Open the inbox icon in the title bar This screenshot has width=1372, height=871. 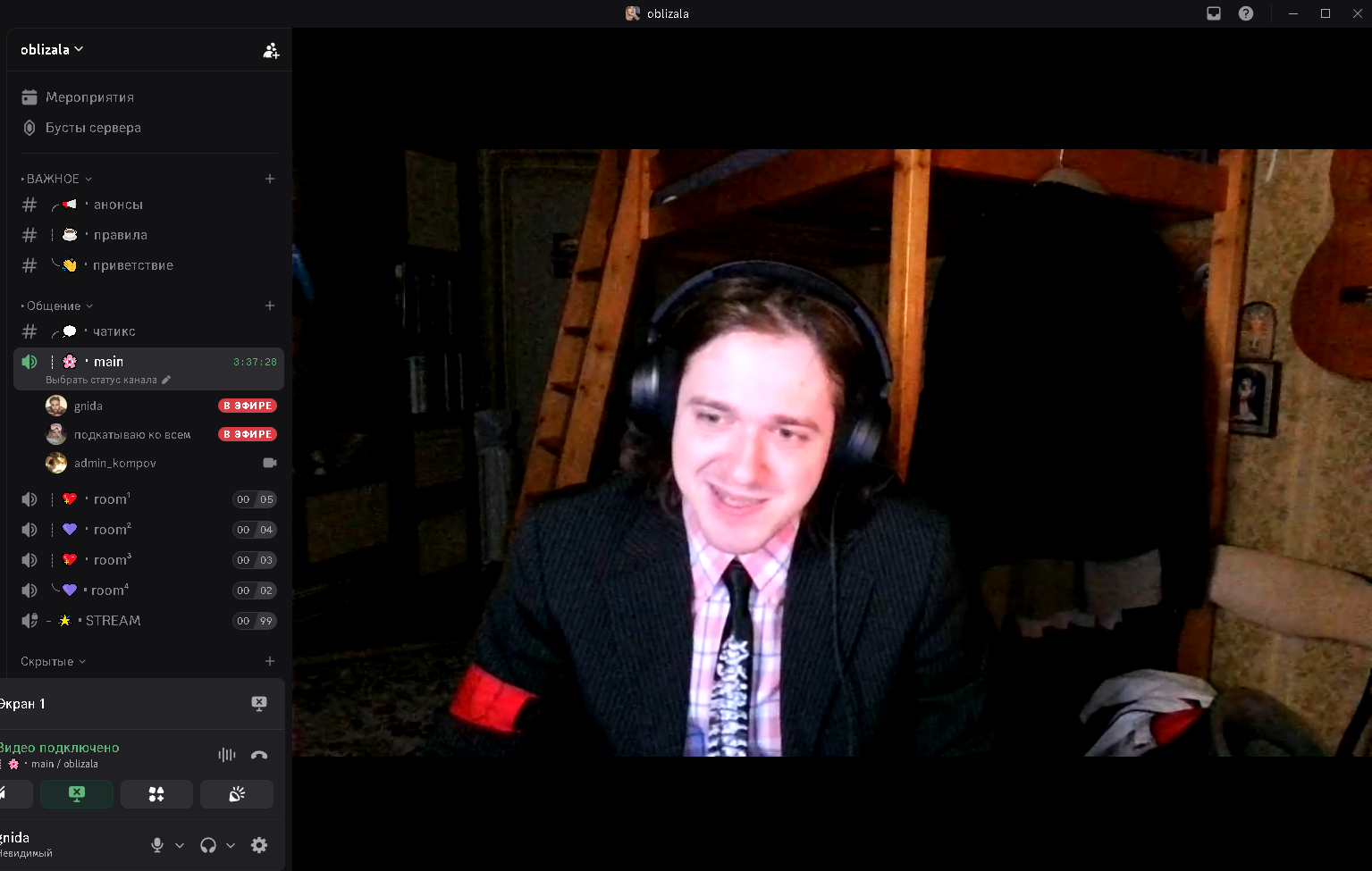[1214, 13]
